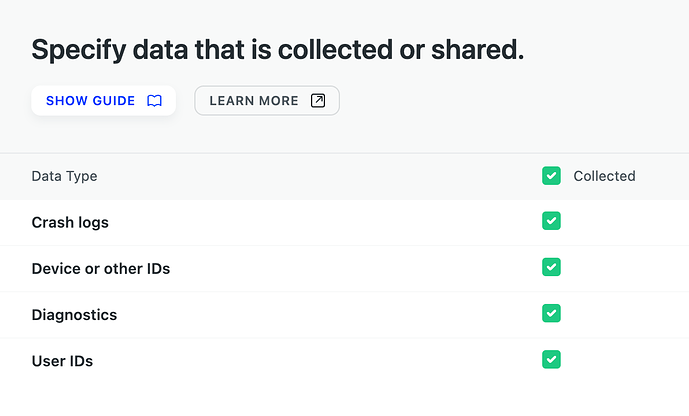This screenshot has width=689, height=416.
Task: Select the Crash logs row label
Action: coord(70,222)
